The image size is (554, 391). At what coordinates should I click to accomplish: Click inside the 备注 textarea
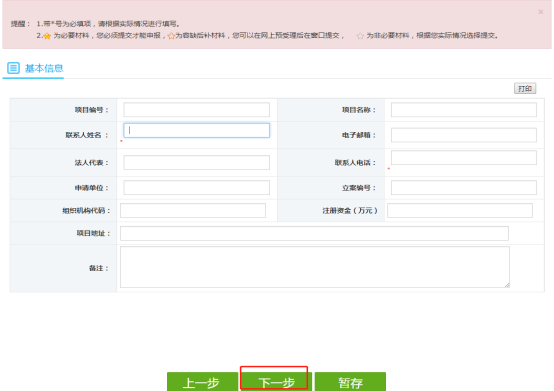click(x=315, y=267)
